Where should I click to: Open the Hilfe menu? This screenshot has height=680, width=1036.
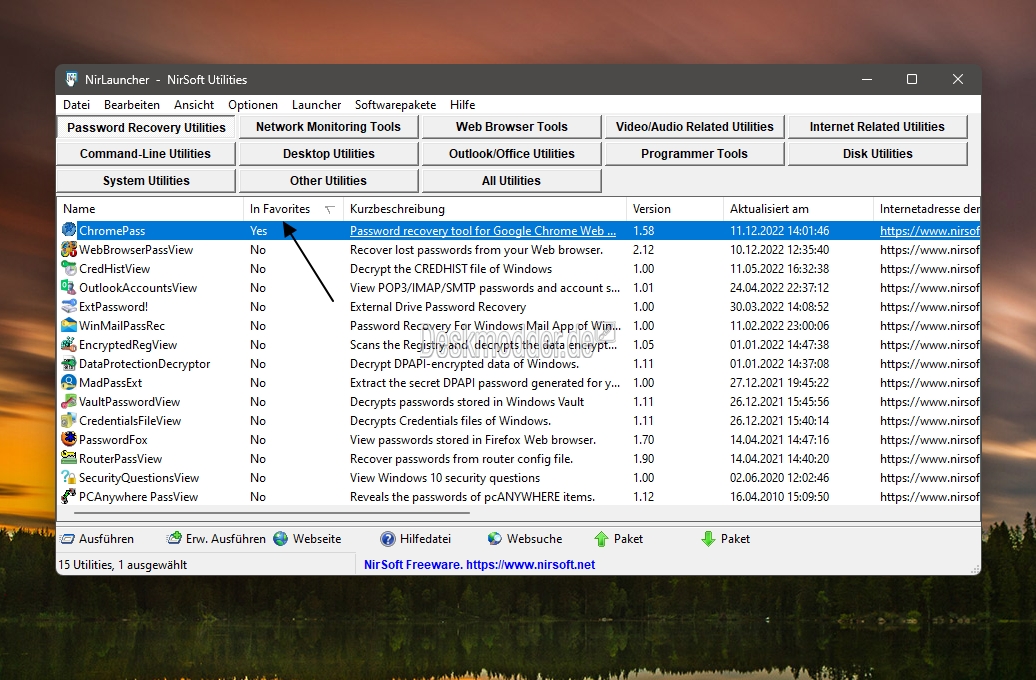coord(462,105)
